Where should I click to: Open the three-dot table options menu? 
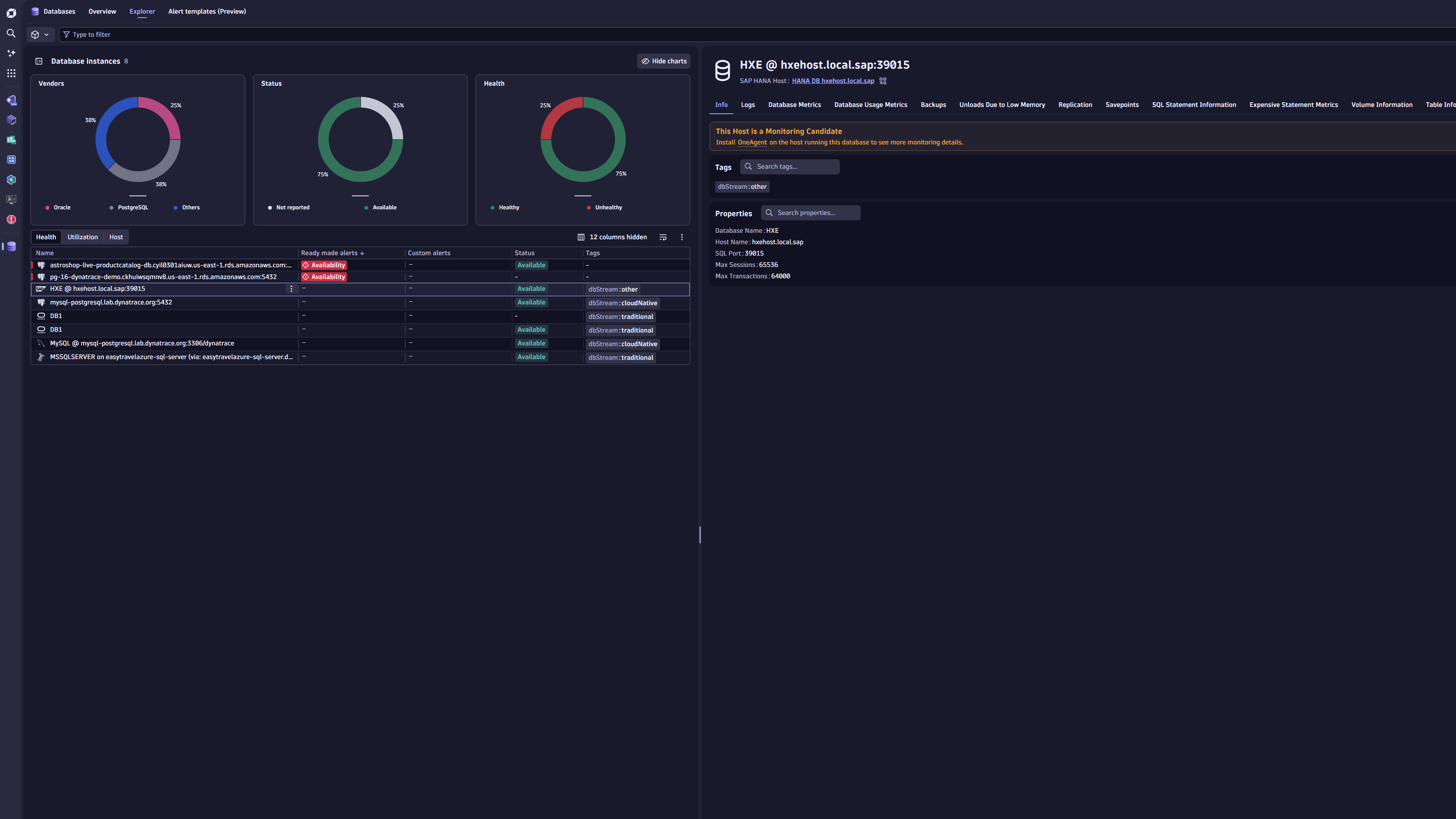pos(682,237)
